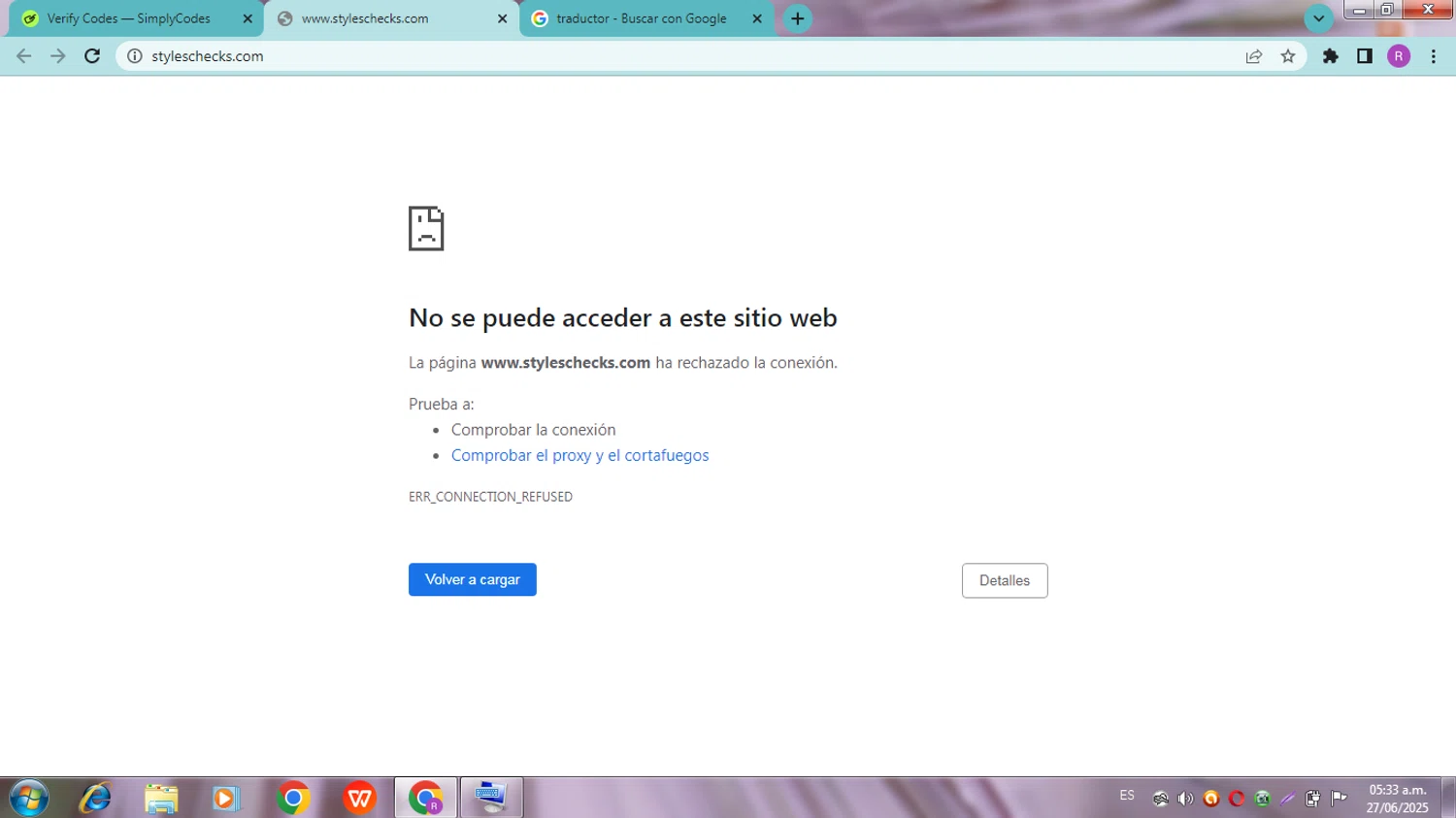Reload the page using the toolbar refresh icon
The image size is (1456, 818).
(x=92, y=56)
